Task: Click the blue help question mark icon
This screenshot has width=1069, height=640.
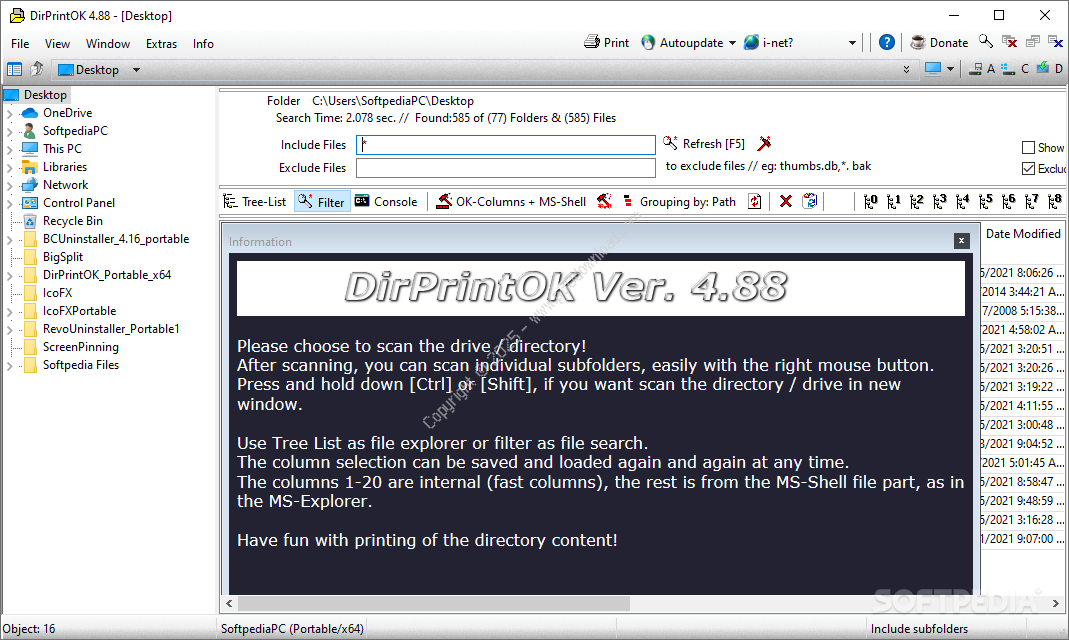Action: pyautogui.click(x=887, y=43)
